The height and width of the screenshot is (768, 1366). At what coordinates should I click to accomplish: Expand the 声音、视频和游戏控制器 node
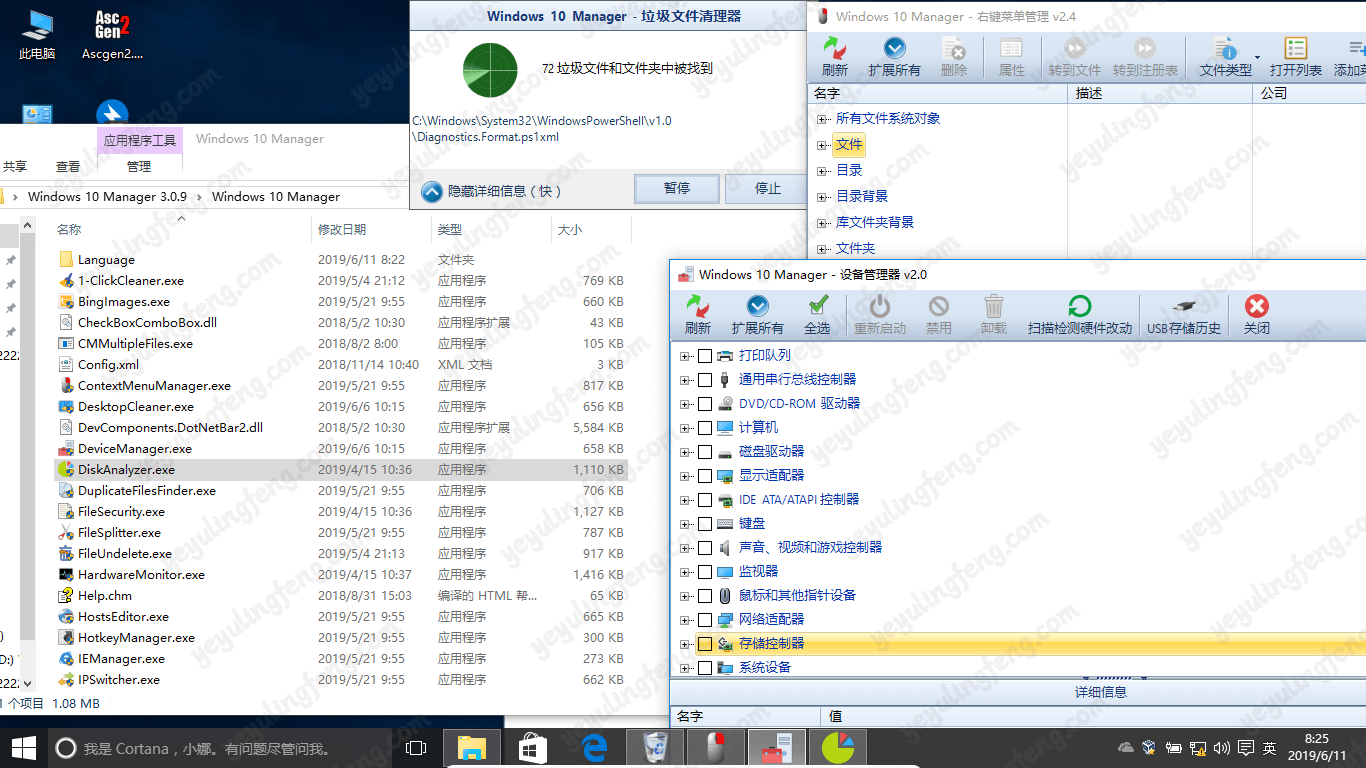click(685, 548)
